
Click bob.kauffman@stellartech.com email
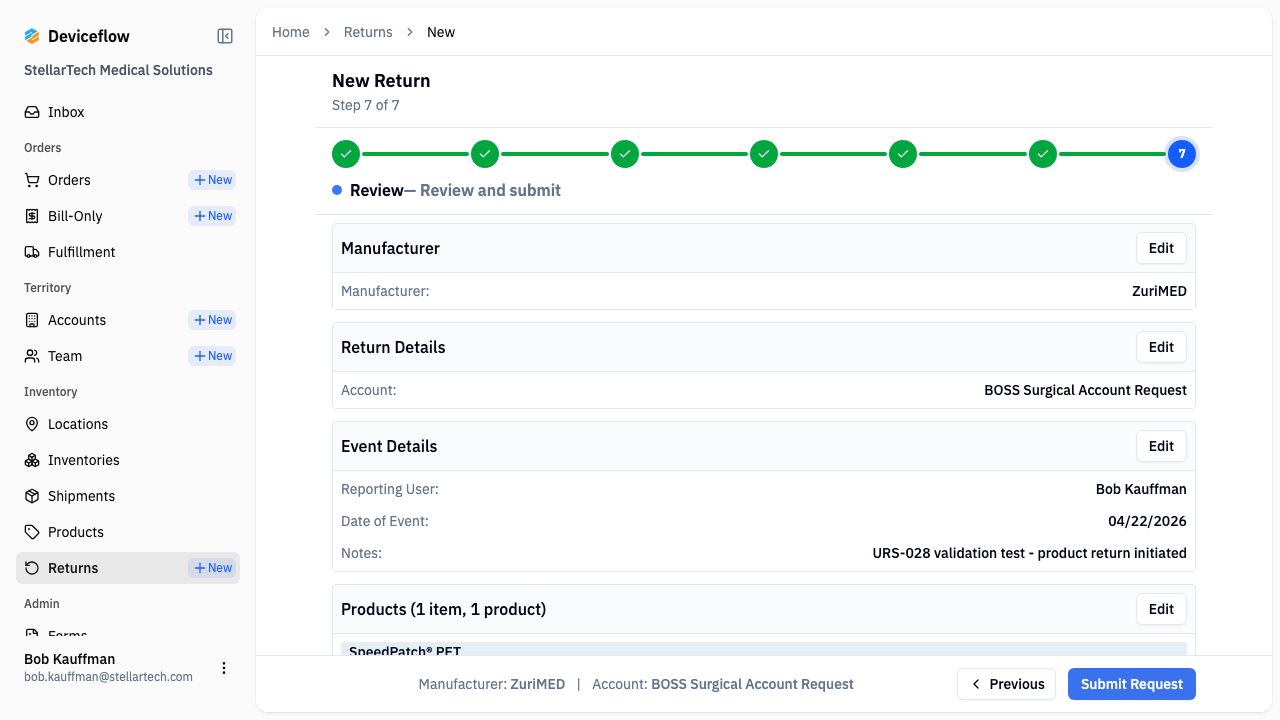[x=108, y=677]
